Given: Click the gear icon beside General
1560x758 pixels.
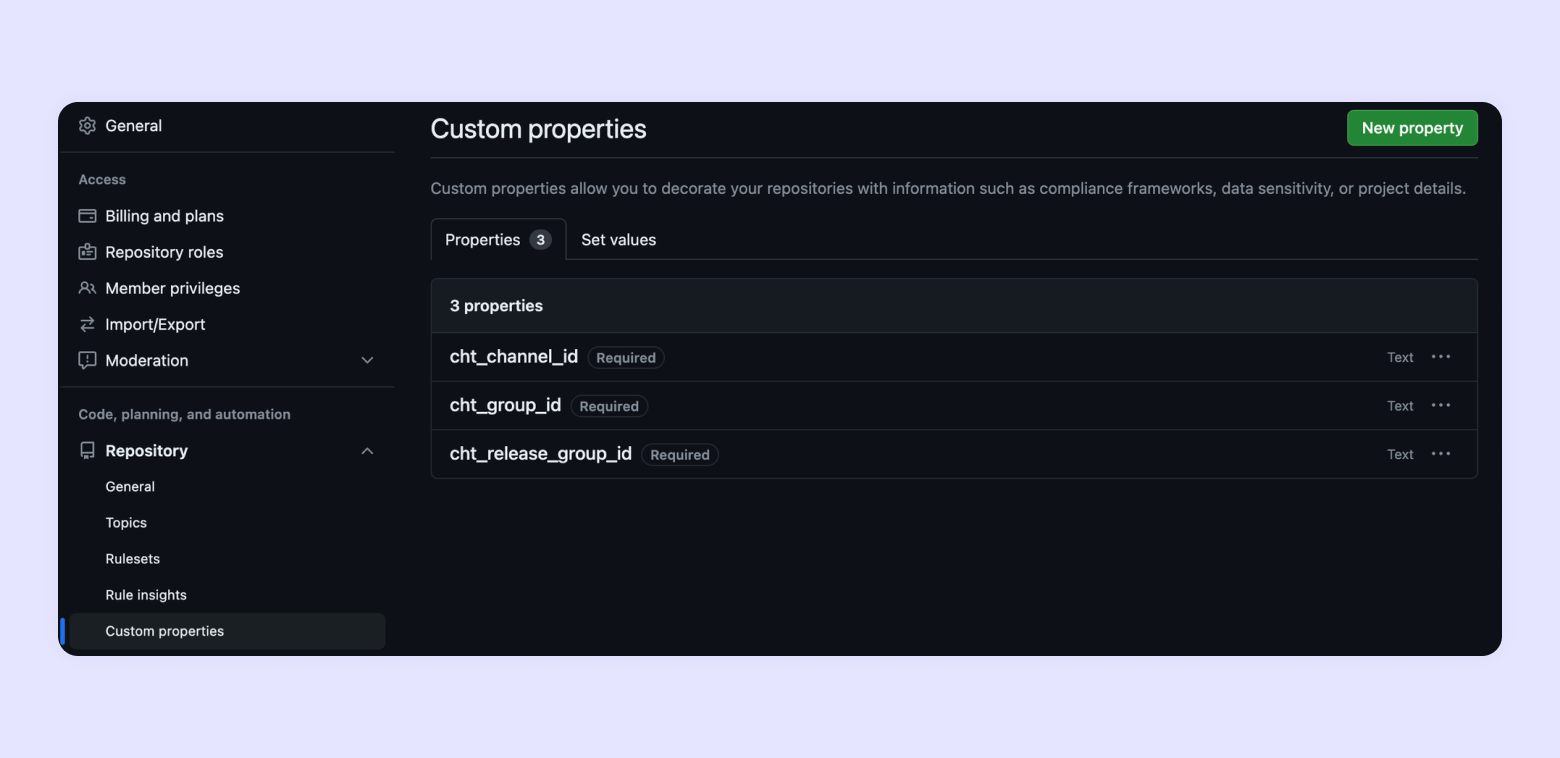Looking at the screenshot, I should (x=87, y=126).
